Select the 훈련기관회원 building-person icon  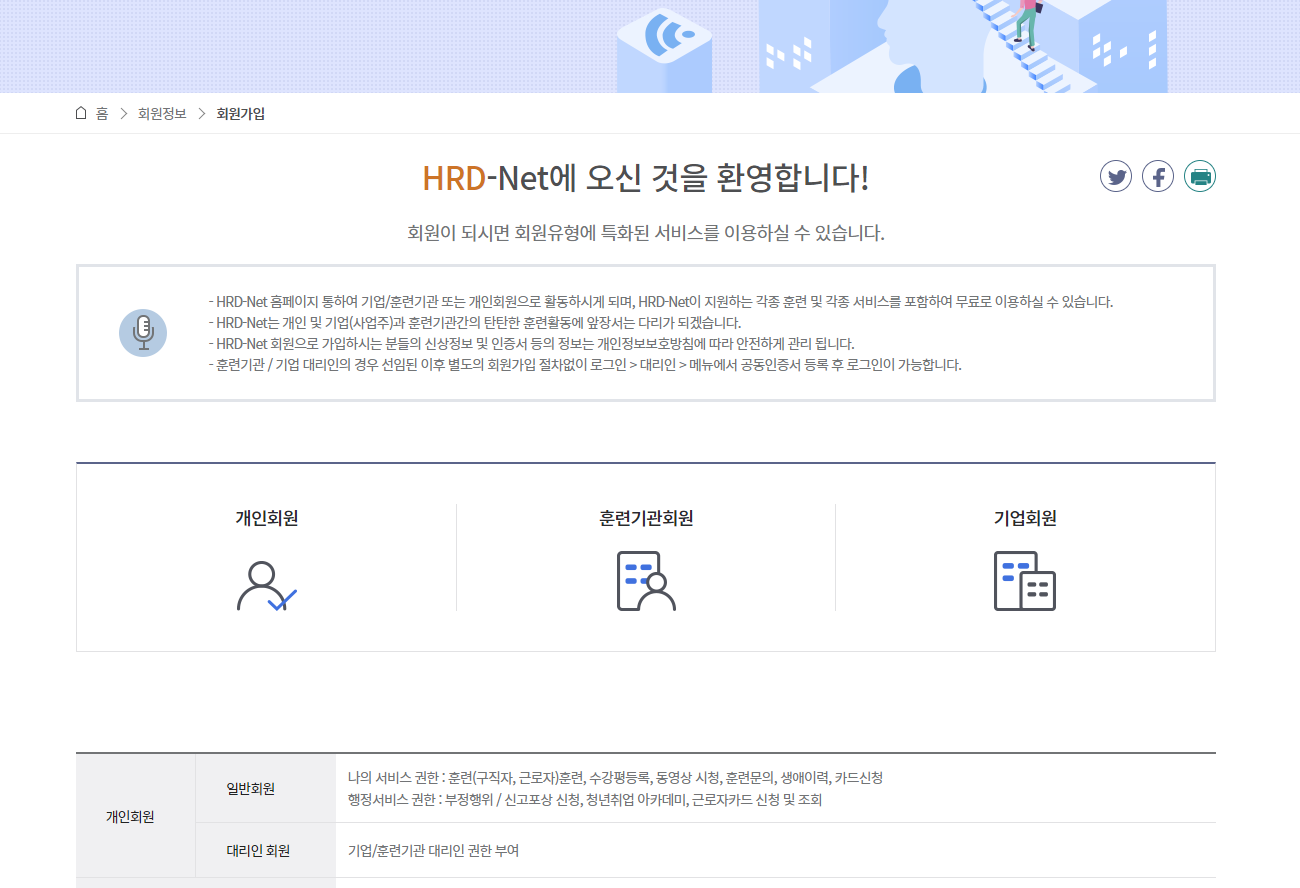pyautogui.click(x=646, y=581)
